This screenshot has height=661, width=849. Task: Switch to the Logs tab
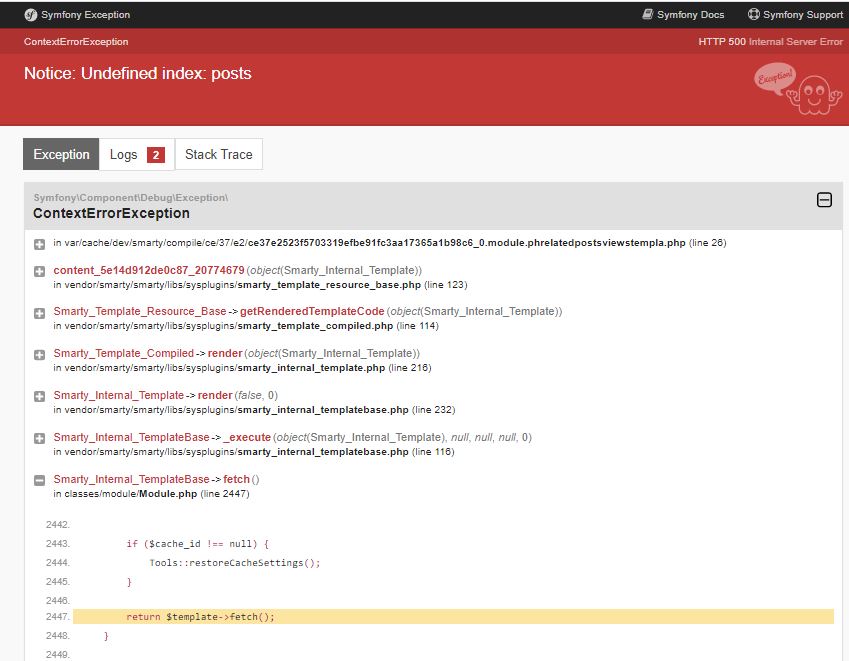[x=136, y=154]
